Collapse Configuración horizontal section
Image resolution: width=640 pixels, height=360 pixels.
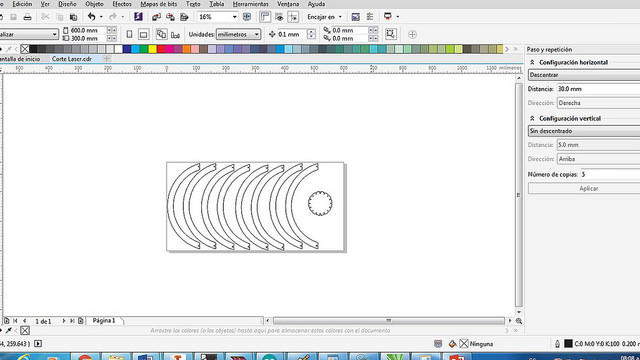click(532, 62)
